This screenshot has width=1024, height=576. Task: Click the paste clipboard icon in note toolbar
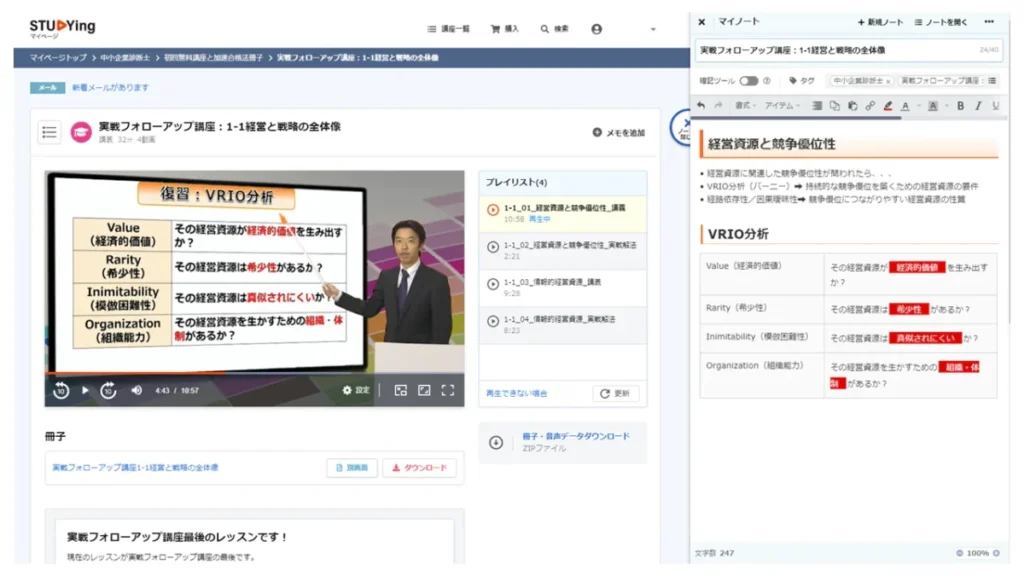tap(852, 105)
